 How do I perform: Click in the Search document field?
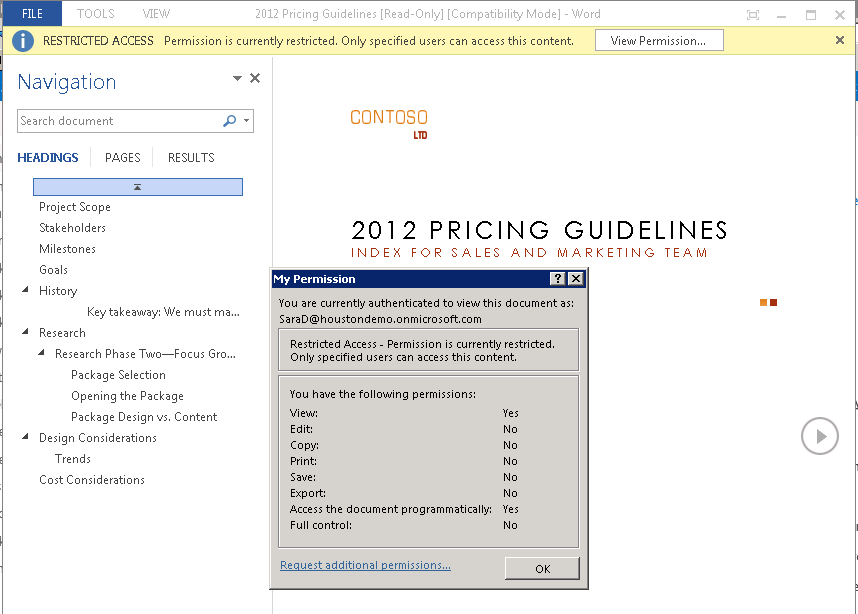[x=119, y=121]
